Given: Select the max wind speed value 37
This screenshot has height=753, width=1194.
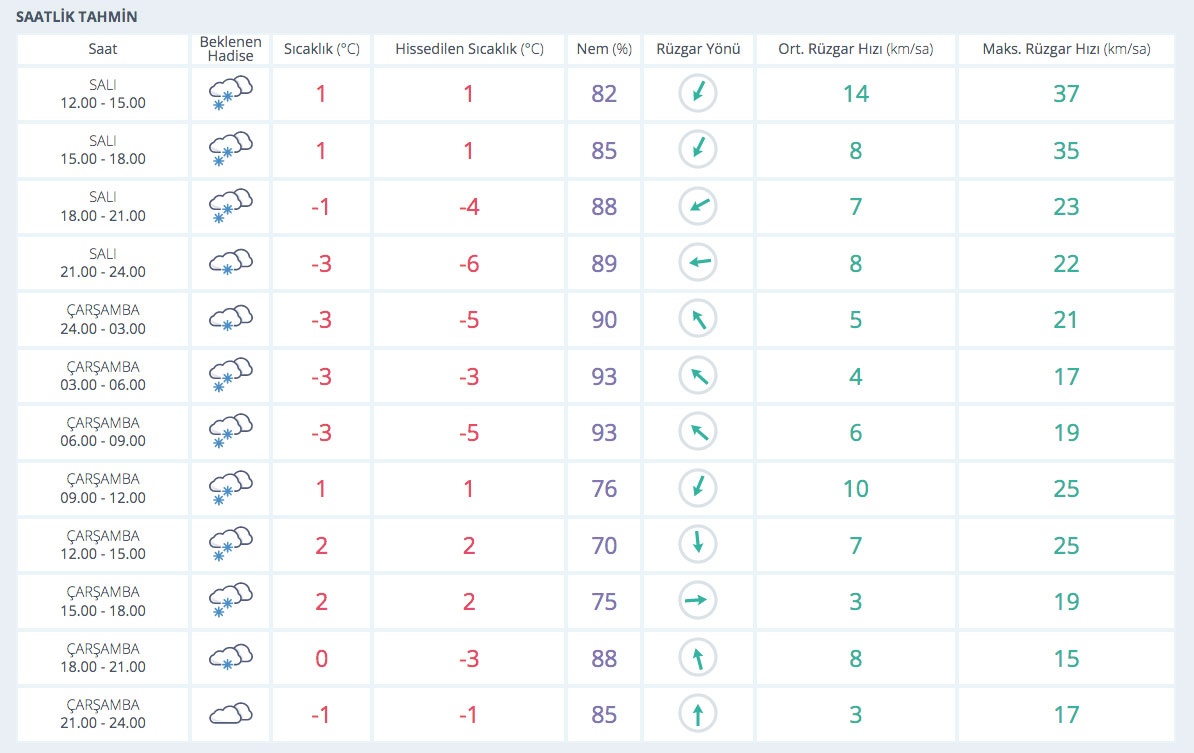Looking at the screenshot, I should [x=1066, y=94].
